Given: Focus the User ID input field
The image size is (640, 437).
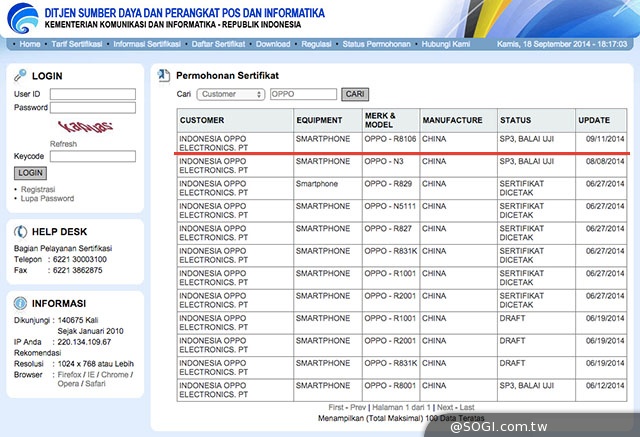Looking at the screenshot, I should [x=92, y=94].
